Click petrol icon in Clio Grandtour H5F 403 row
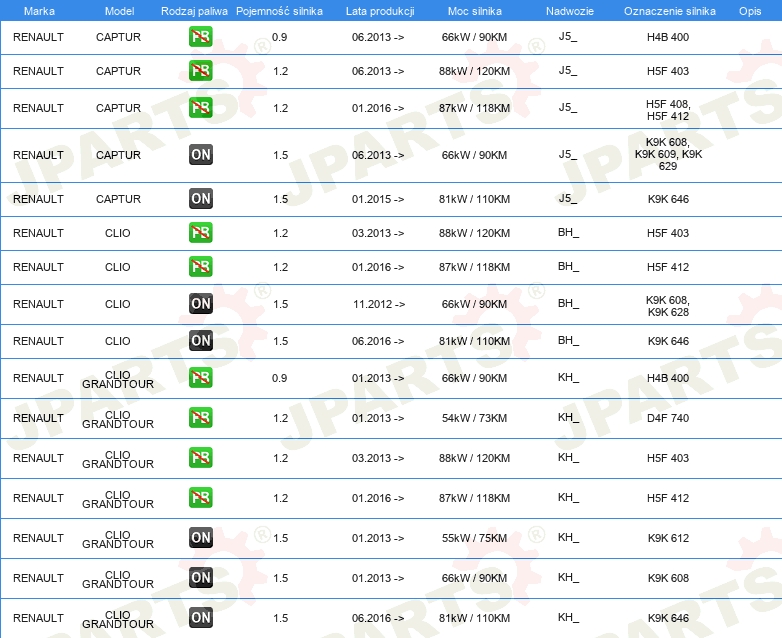This screenshot has width=782, height=638. click(200, 457)
